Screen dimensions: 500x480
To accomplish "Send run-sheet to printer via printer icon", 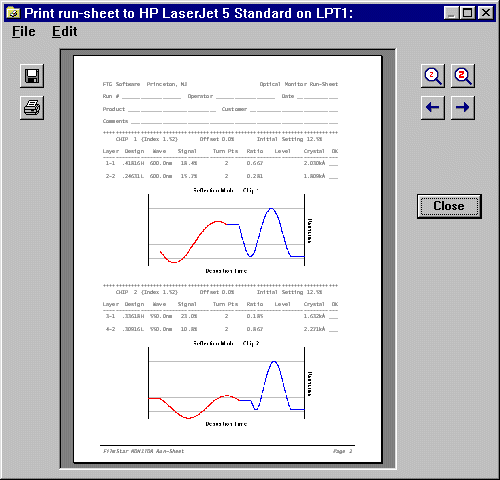I will tap(32, 108).
